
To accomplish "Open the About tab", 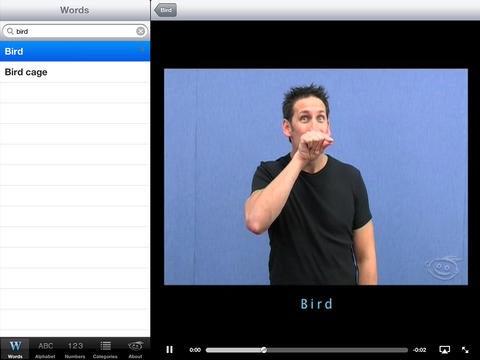I will pyautogui.click(x=135, y=349).
